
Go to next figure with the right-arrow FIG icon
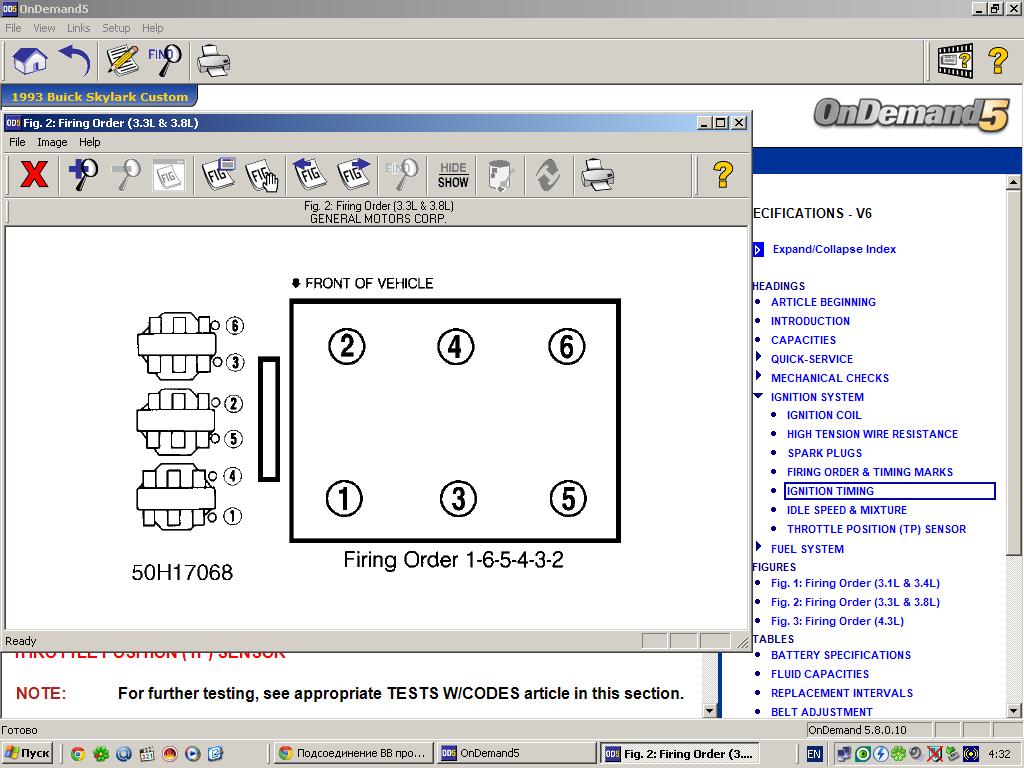[x=354, y=175]
